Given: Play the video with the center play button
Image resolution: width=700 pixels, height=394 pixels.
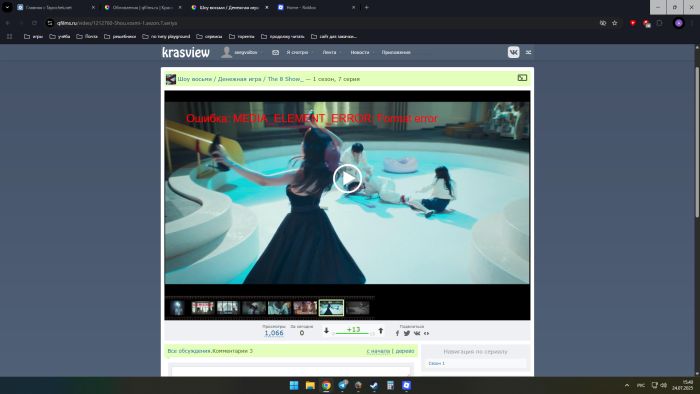Looking at the screenshot, I should coord(347,178).
